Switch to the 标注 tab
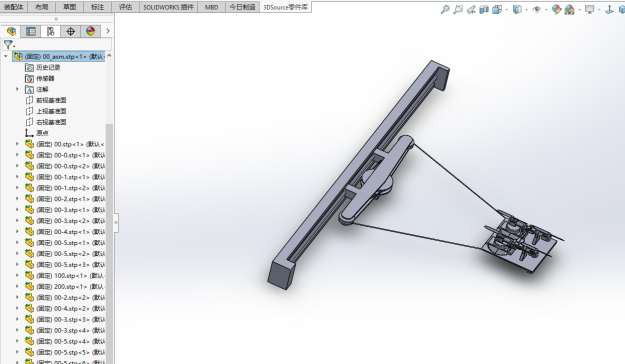 [x=98, y=7]
